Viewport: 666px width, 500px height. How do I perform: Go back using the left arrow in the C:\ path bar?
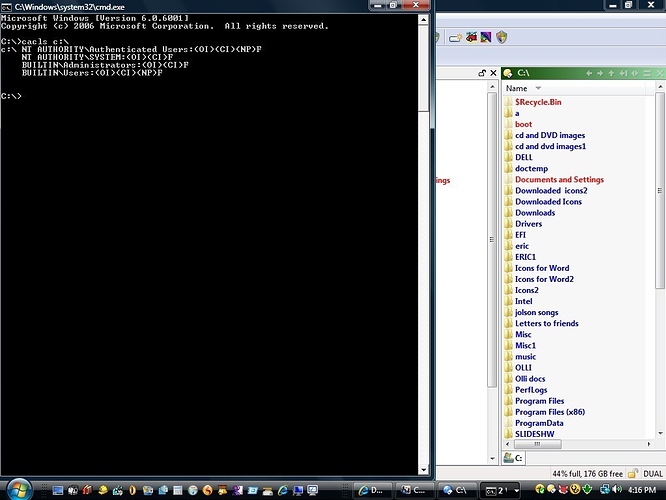pos(589,73)
